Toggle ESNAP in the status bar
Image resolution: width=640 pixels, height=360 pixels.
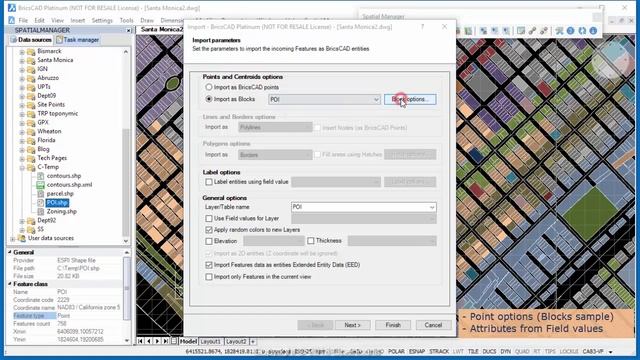click(417, 351)
